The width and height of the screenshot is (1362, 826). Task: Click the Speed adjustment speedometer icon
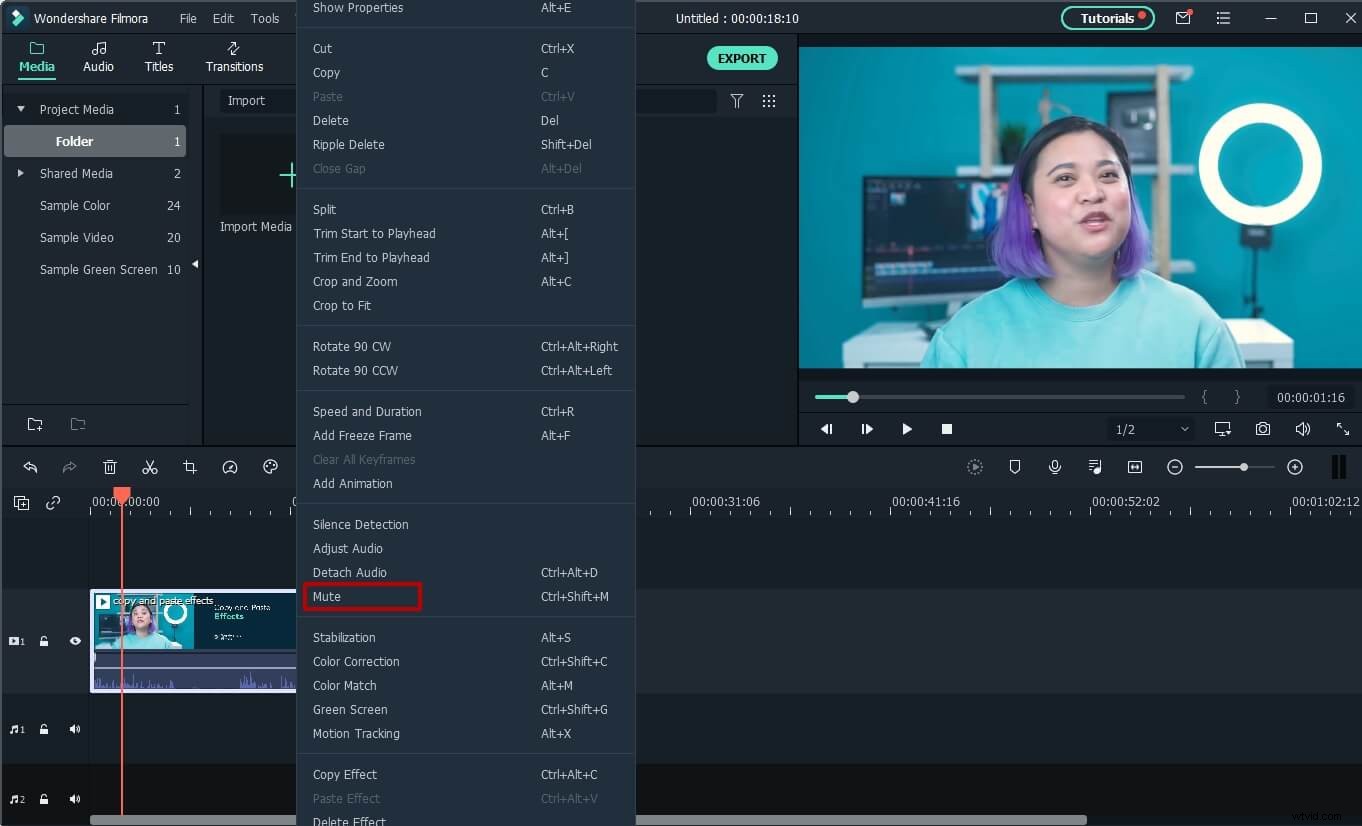(229, 467)
